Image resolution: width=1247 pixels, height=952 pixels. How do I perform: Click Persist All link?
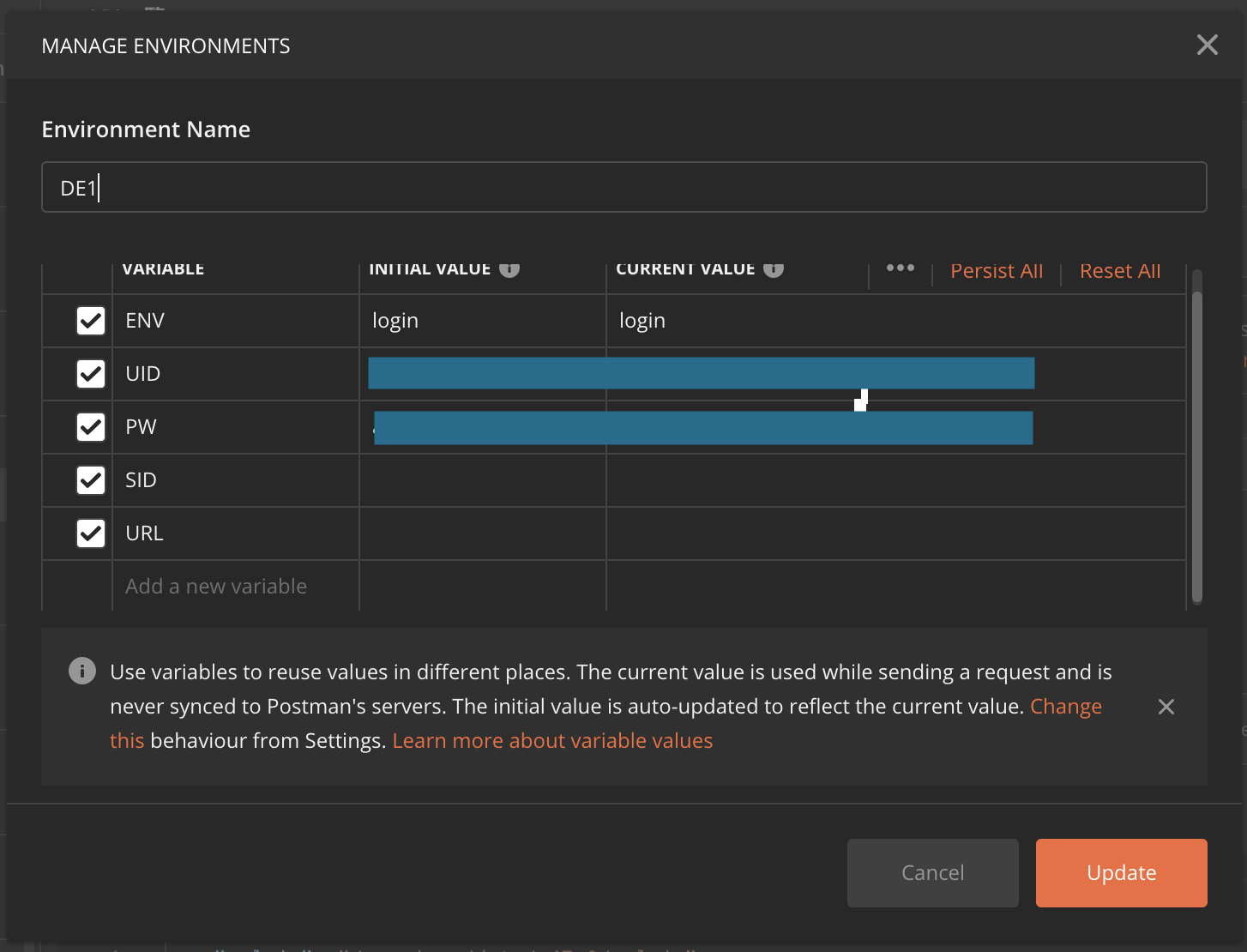point(997,271)
